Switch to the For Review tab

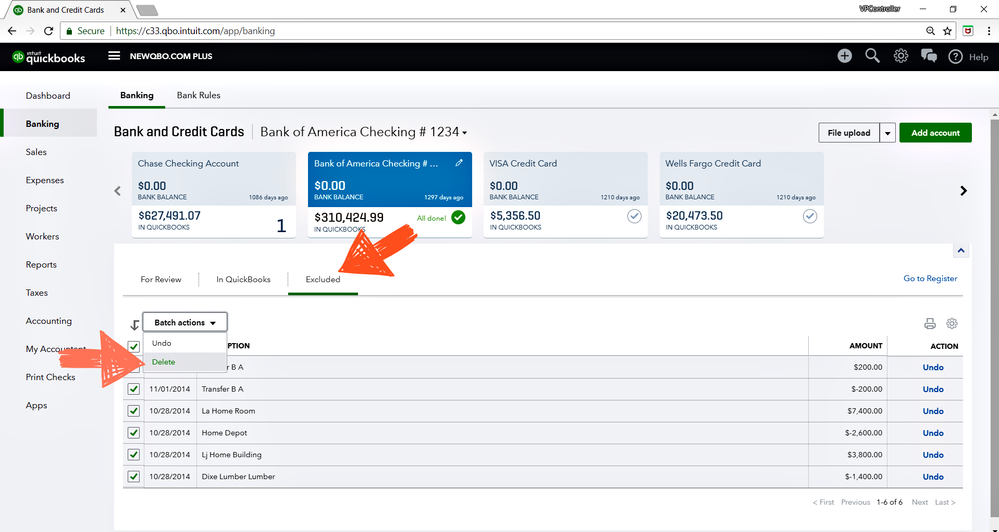pos(161,279)
